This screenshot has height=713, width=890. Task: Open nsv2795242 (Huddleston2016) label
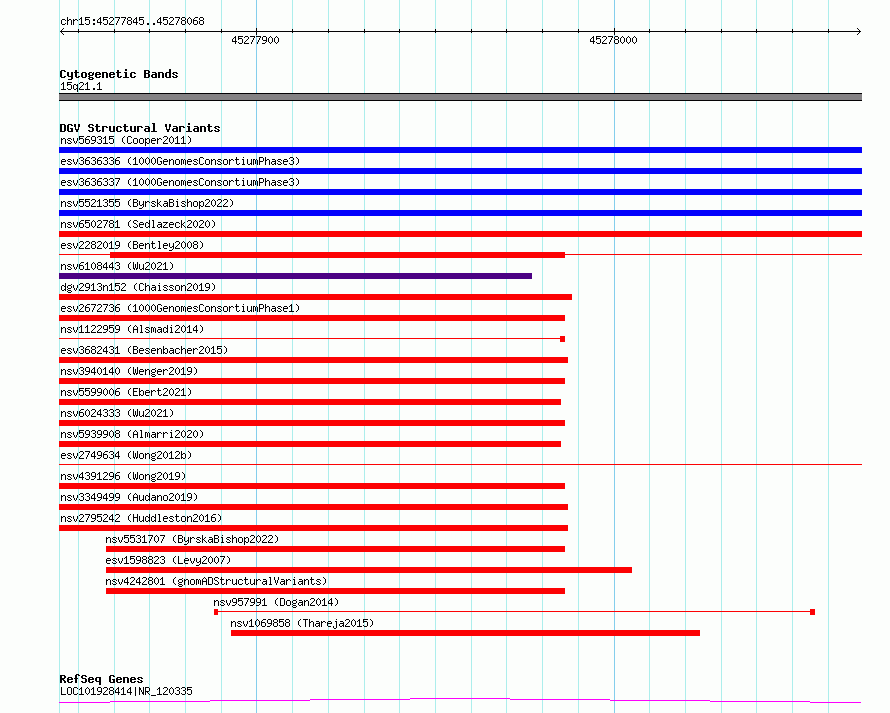(141, 518)
